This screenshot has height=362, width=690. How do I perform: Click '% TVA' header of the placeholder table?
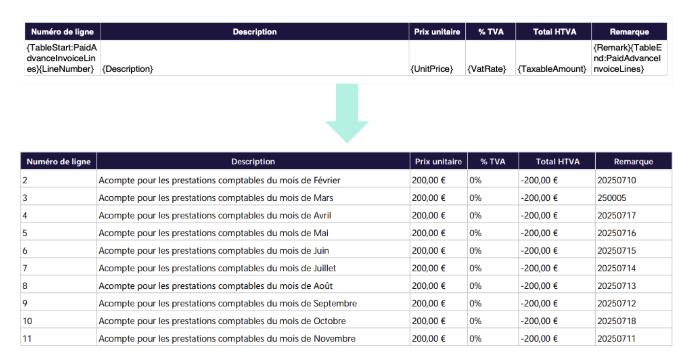491,32
